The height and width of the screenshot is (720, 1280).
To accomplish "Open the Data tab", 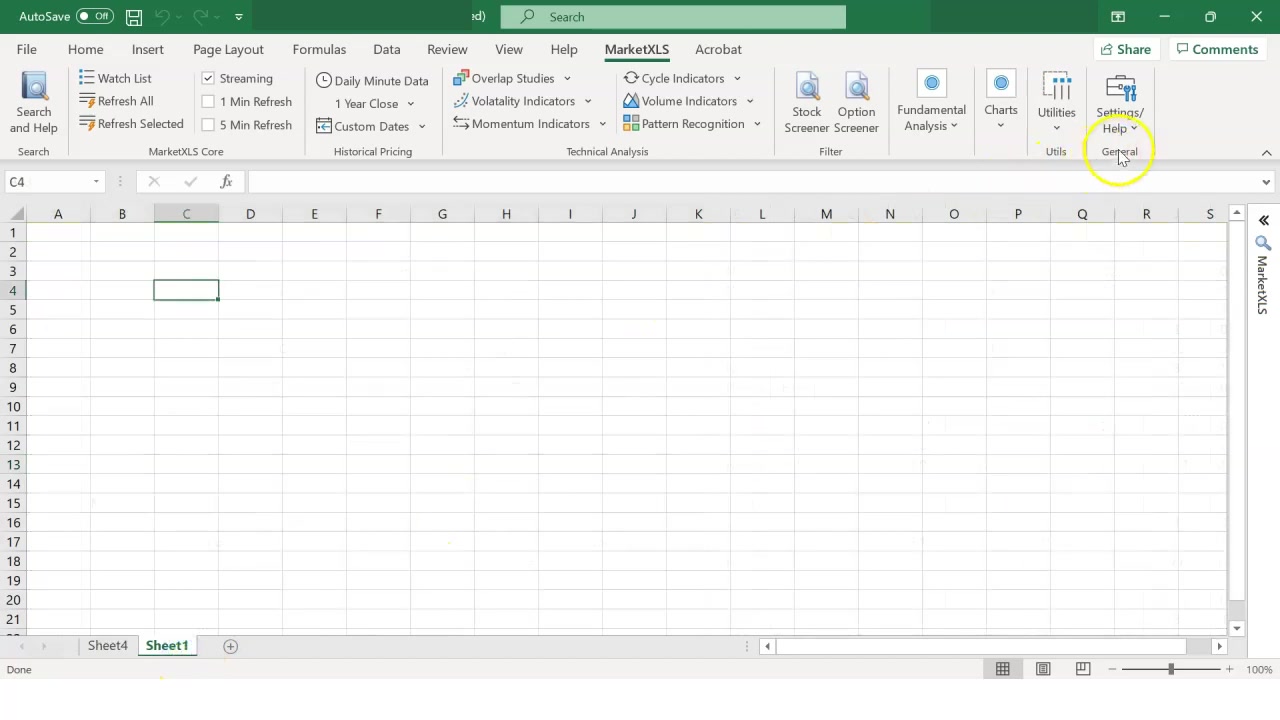I will coord(386,49).
